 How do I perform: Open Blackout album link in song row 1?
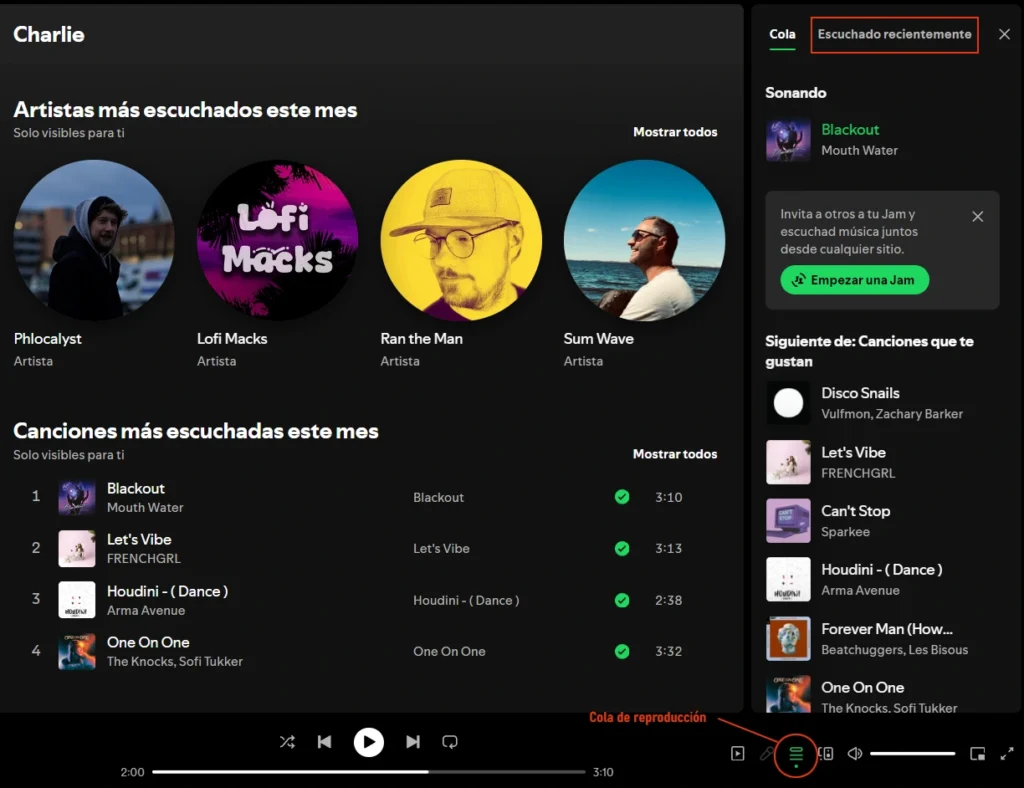tap(438, 497)
